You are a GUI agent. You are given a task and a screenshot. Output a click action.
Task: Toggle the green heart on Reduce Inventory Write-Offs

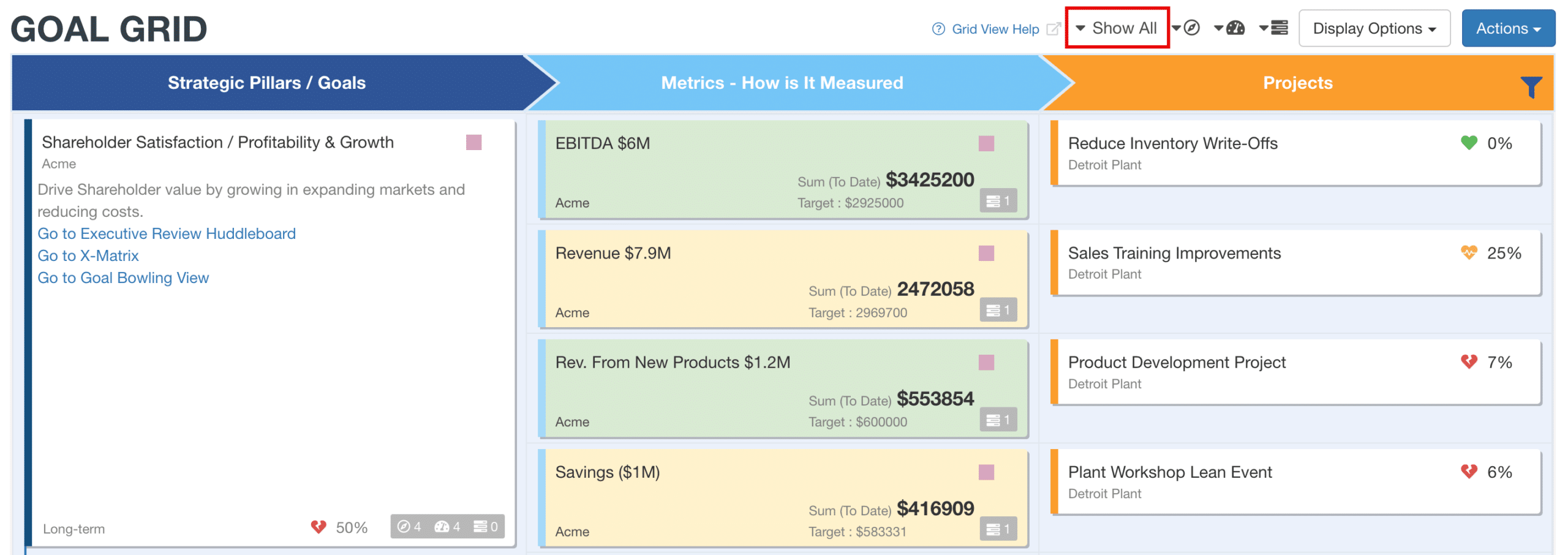(1469, 143)
